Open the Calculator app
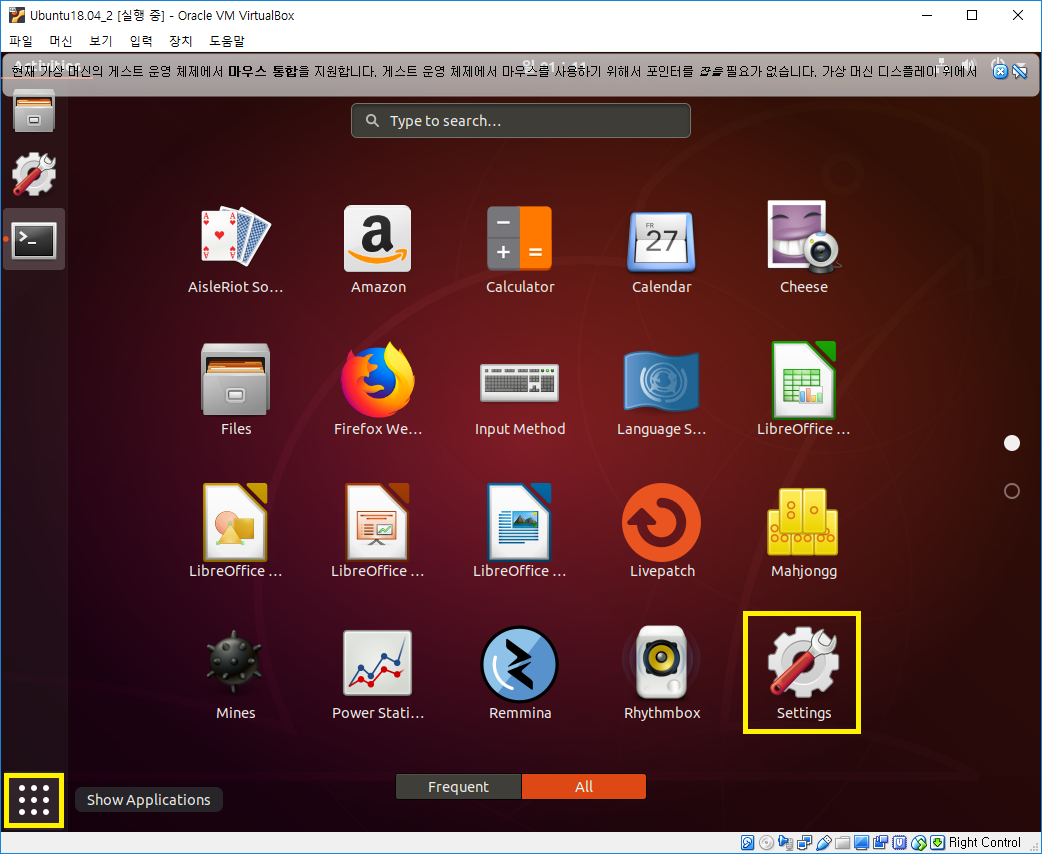The width and height of the screenshot is (1042, 854). tap(520, 249)
